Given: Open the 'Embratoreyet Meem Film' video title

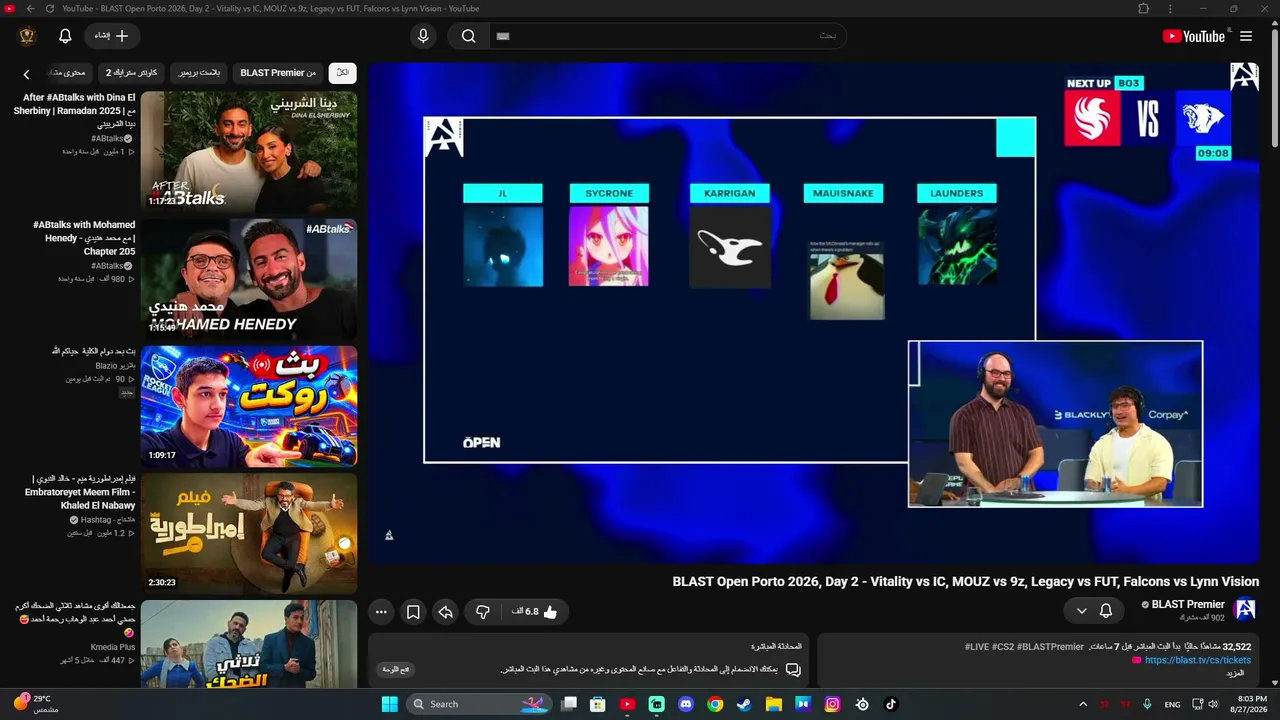Looking at the screenshot, I should coord(80,492).
